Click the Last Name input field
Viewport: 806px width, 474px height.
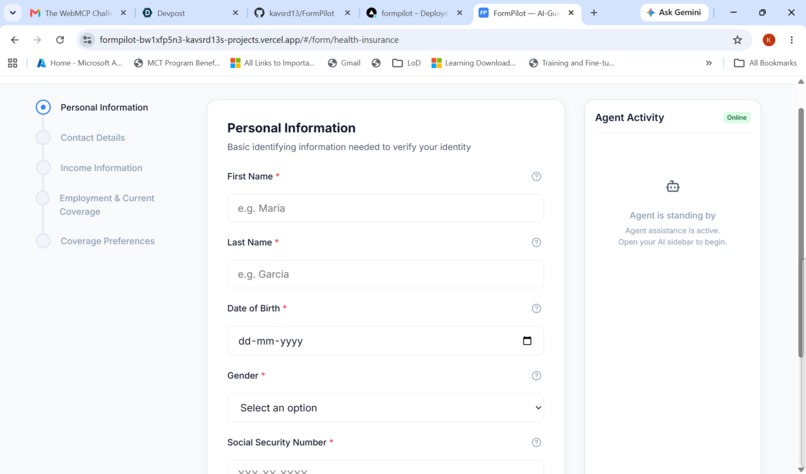click(x=385, y=274)
